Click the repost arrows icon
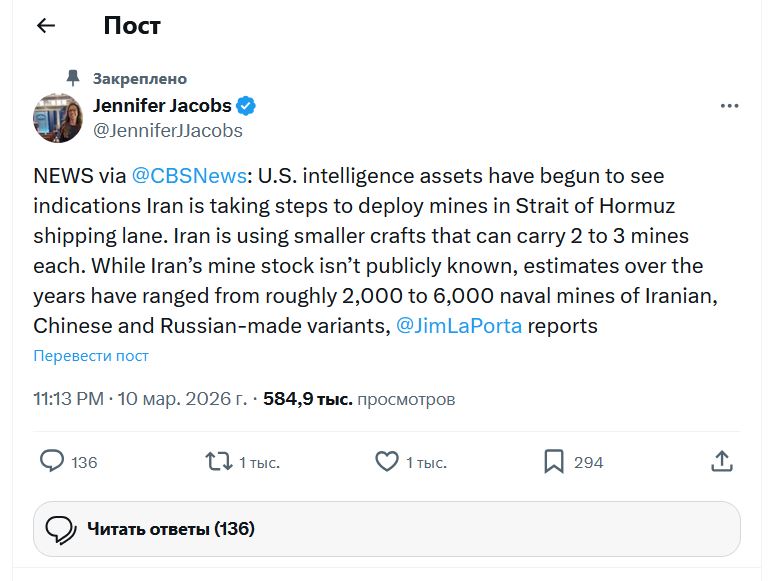The width and height of the screenshot is (773, 581). [x=217, y=461]
